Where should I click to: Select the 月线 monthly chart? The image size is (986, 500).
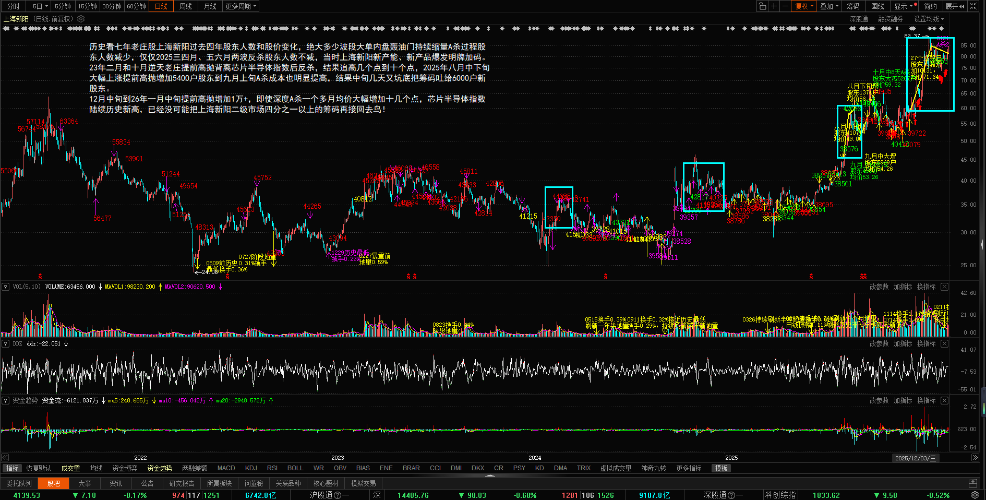click(x=210, y=6)
